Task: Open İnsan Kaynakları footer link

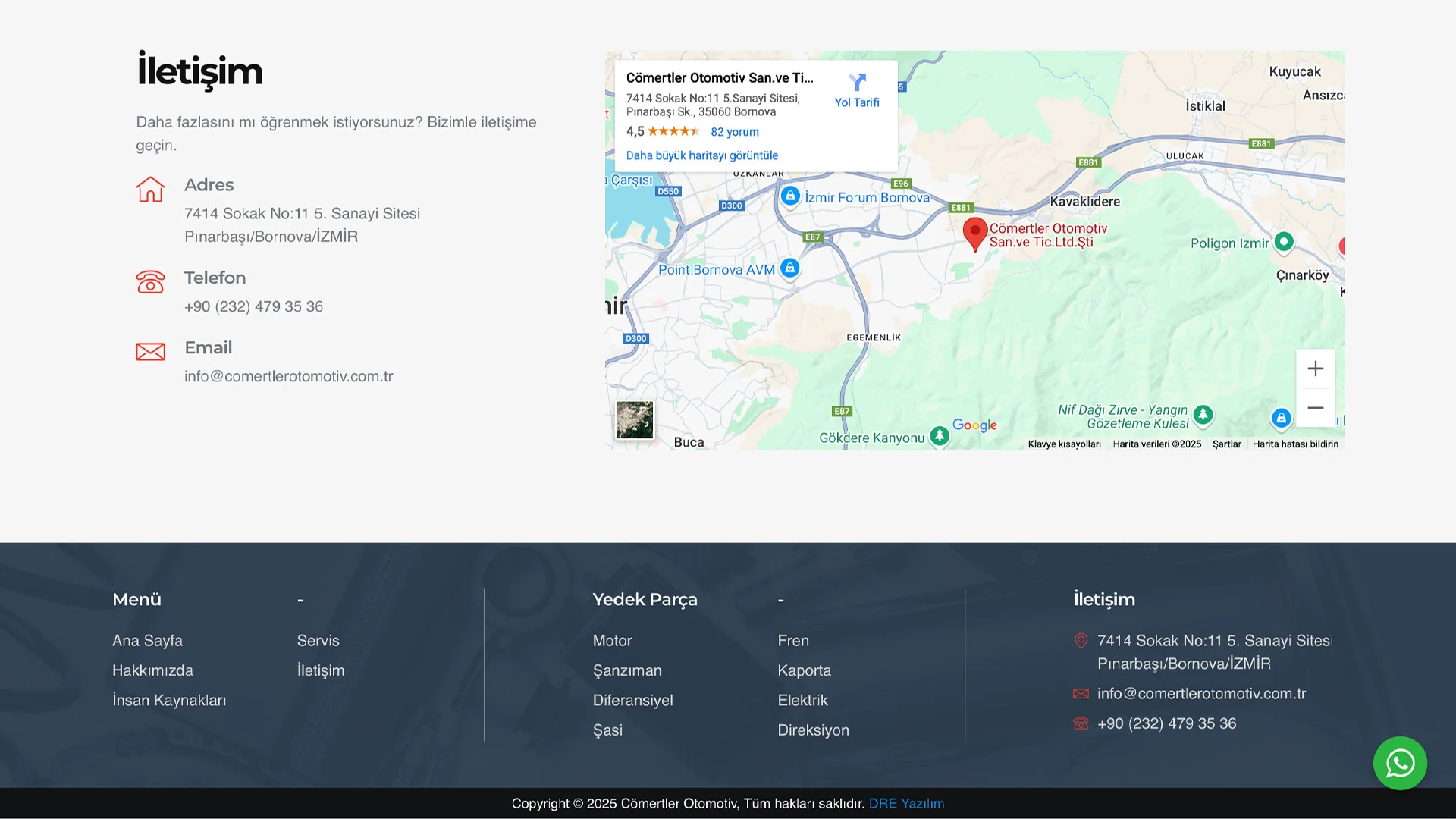Action: point(169,701)
